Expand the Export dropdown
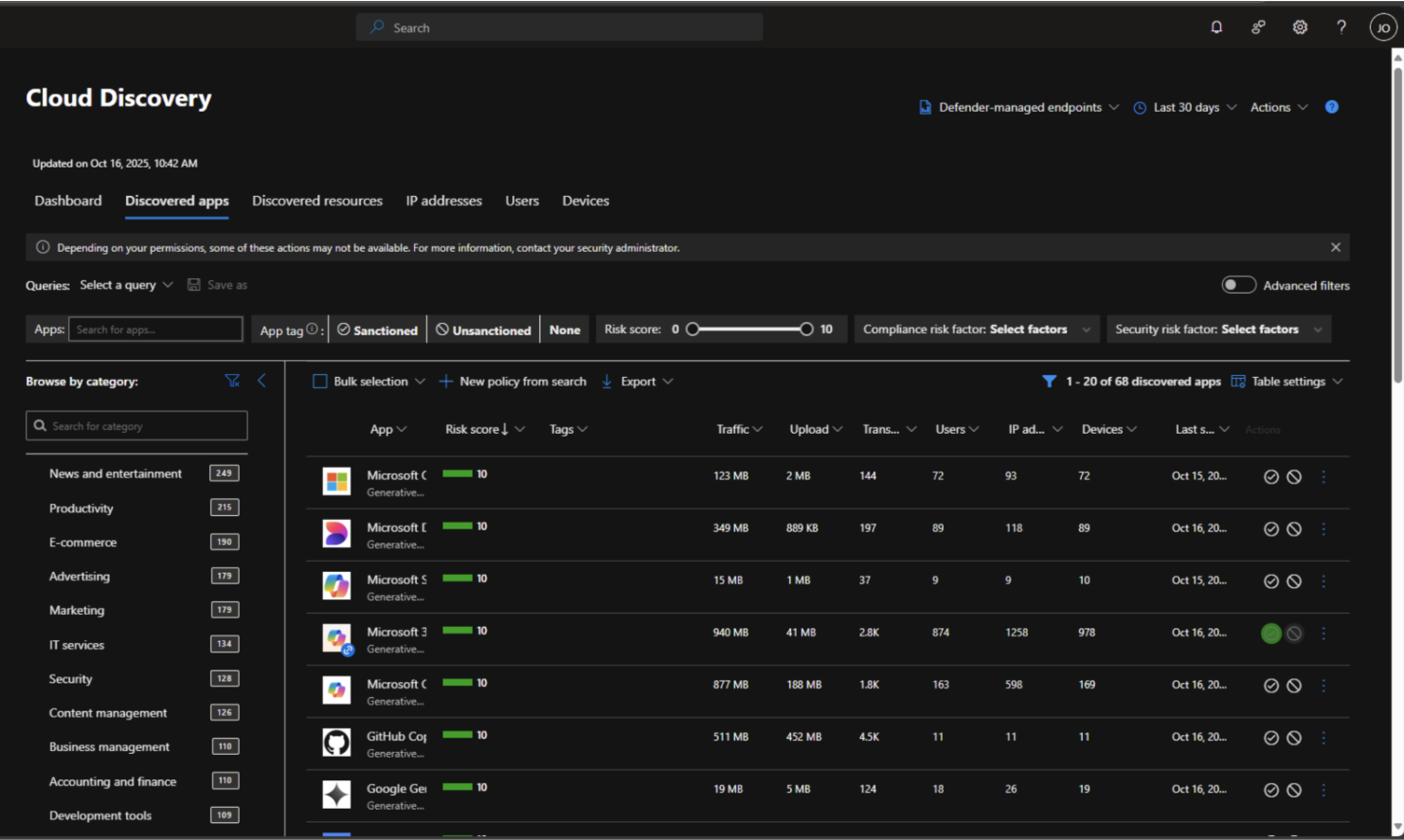1404x840 pixels. [637, 382]
